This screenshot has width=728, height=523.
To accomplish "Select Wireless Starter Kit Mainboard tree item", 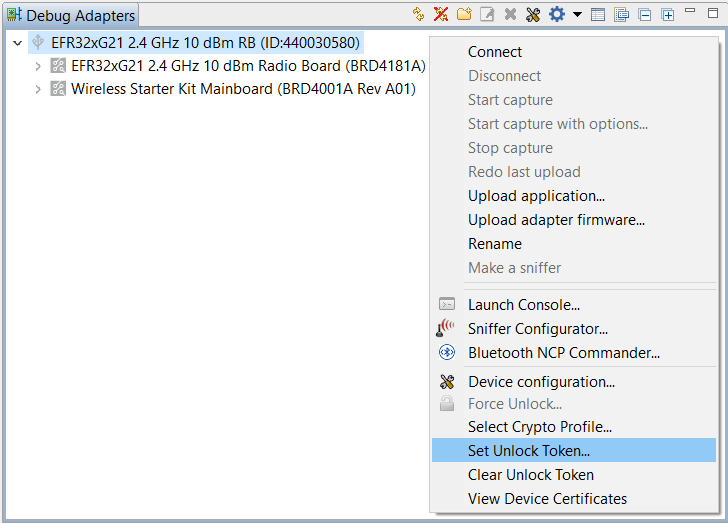I will point(243,89).
